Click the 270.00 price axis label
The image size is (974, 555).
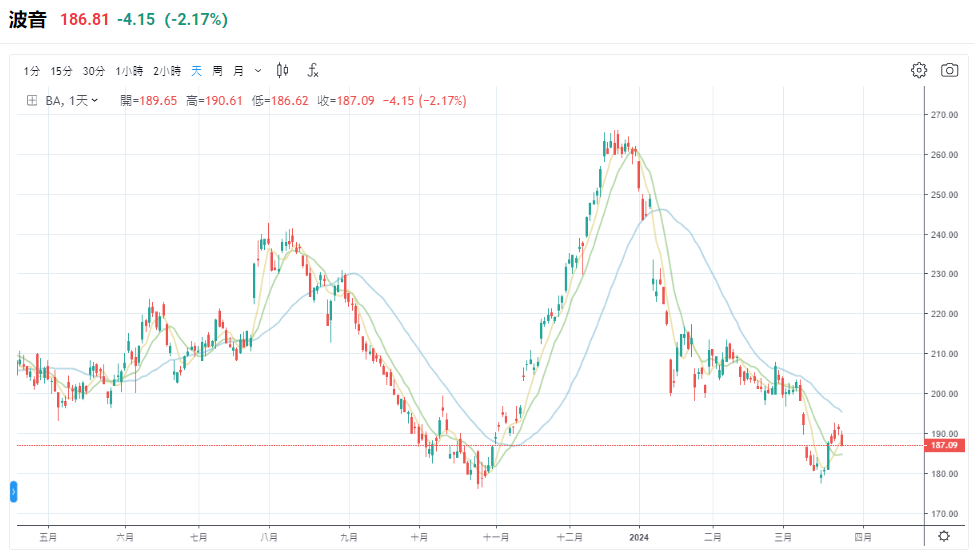(944, 115)
